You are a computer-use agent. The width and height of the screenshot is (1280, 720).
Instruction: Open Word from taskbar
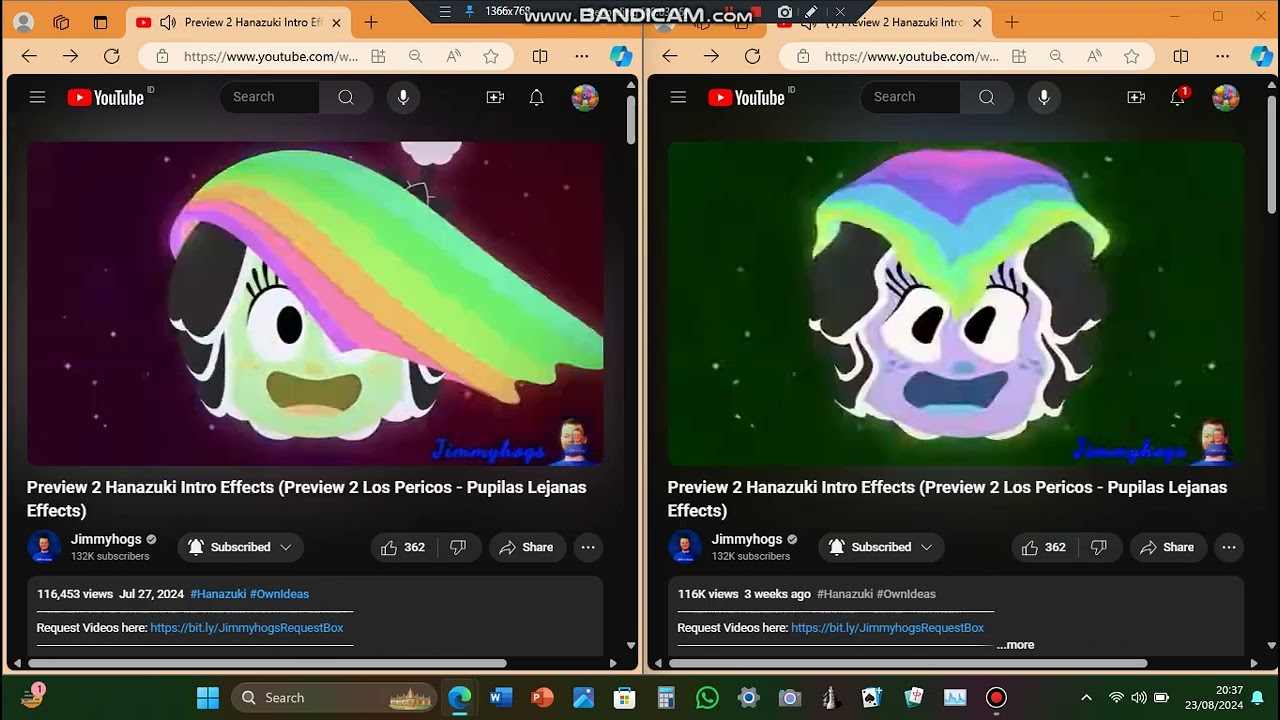pyautogui.click(x=501, y=698)
